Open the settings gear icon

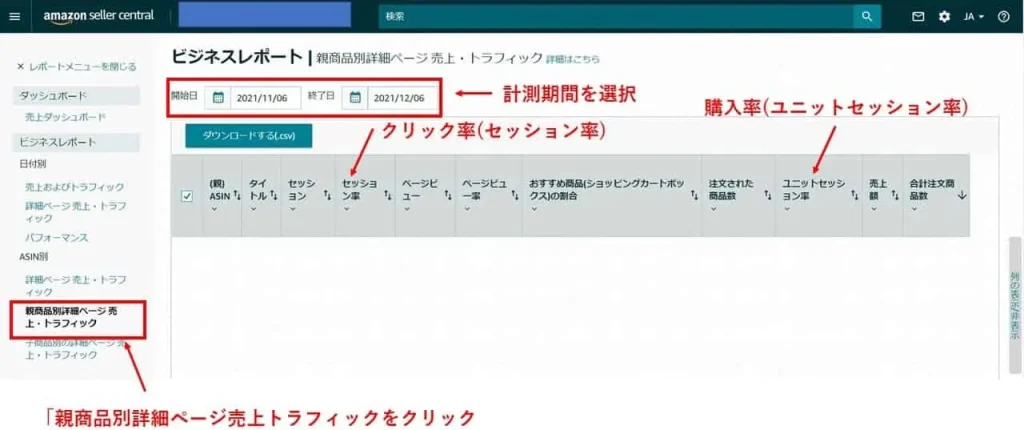944,17
